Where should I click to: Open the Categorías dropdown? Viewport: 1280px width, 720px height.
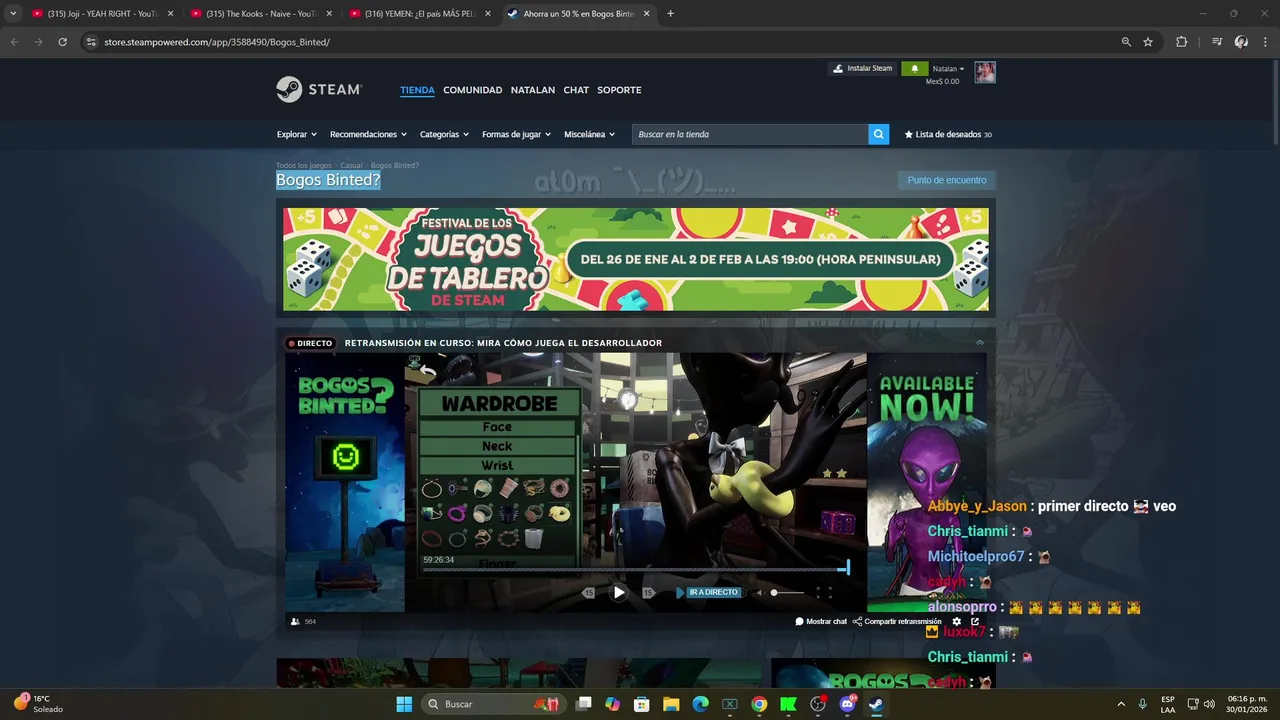(444, 134)
